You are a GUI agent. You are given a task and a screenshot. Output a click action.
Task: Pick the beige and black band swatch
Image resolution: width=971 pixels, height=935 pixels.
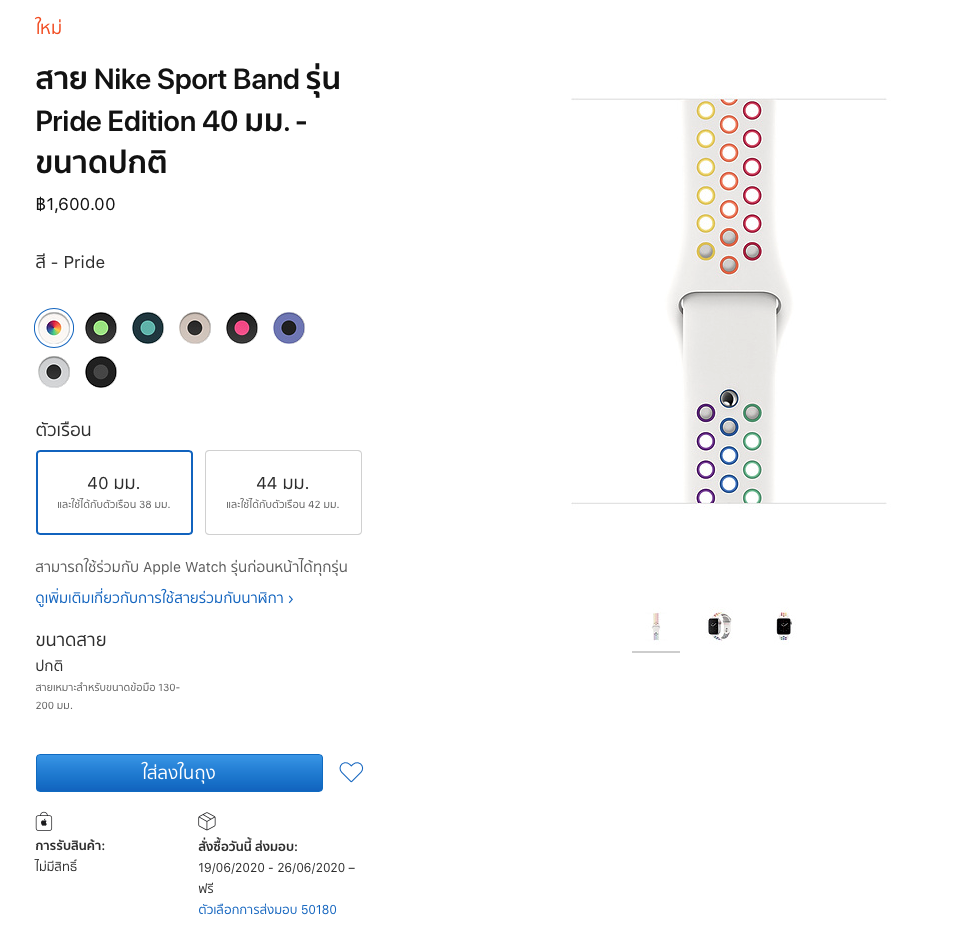(195, 327)
